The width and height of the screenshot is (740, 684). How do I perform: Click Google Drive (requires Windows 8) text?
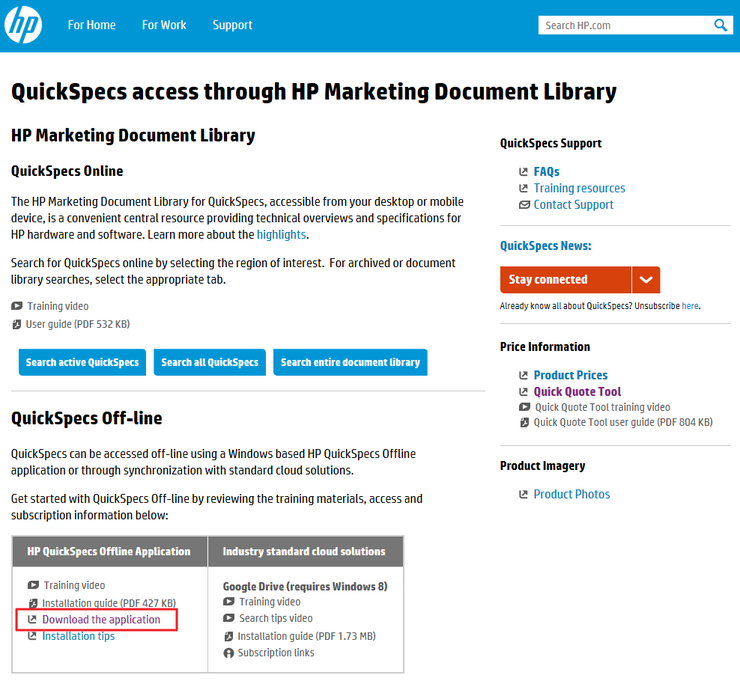(x=305, y=586)
